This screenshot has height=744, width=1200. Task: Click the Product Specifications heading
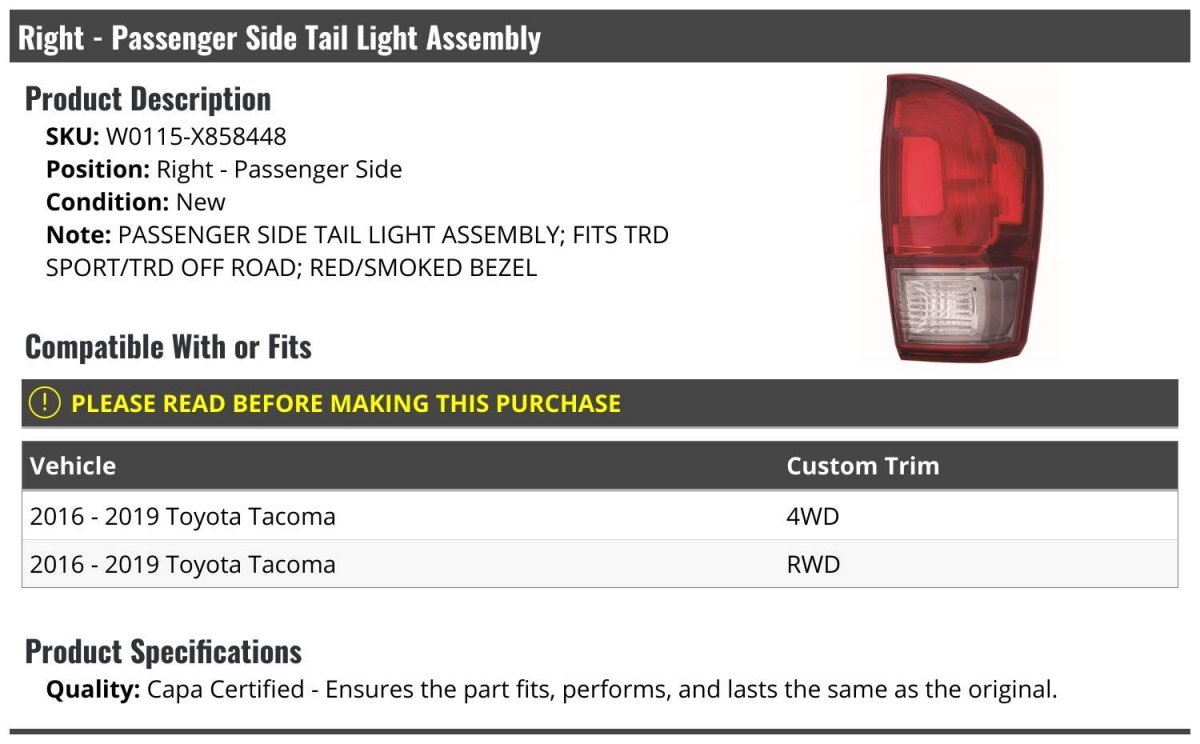[163, 652]
